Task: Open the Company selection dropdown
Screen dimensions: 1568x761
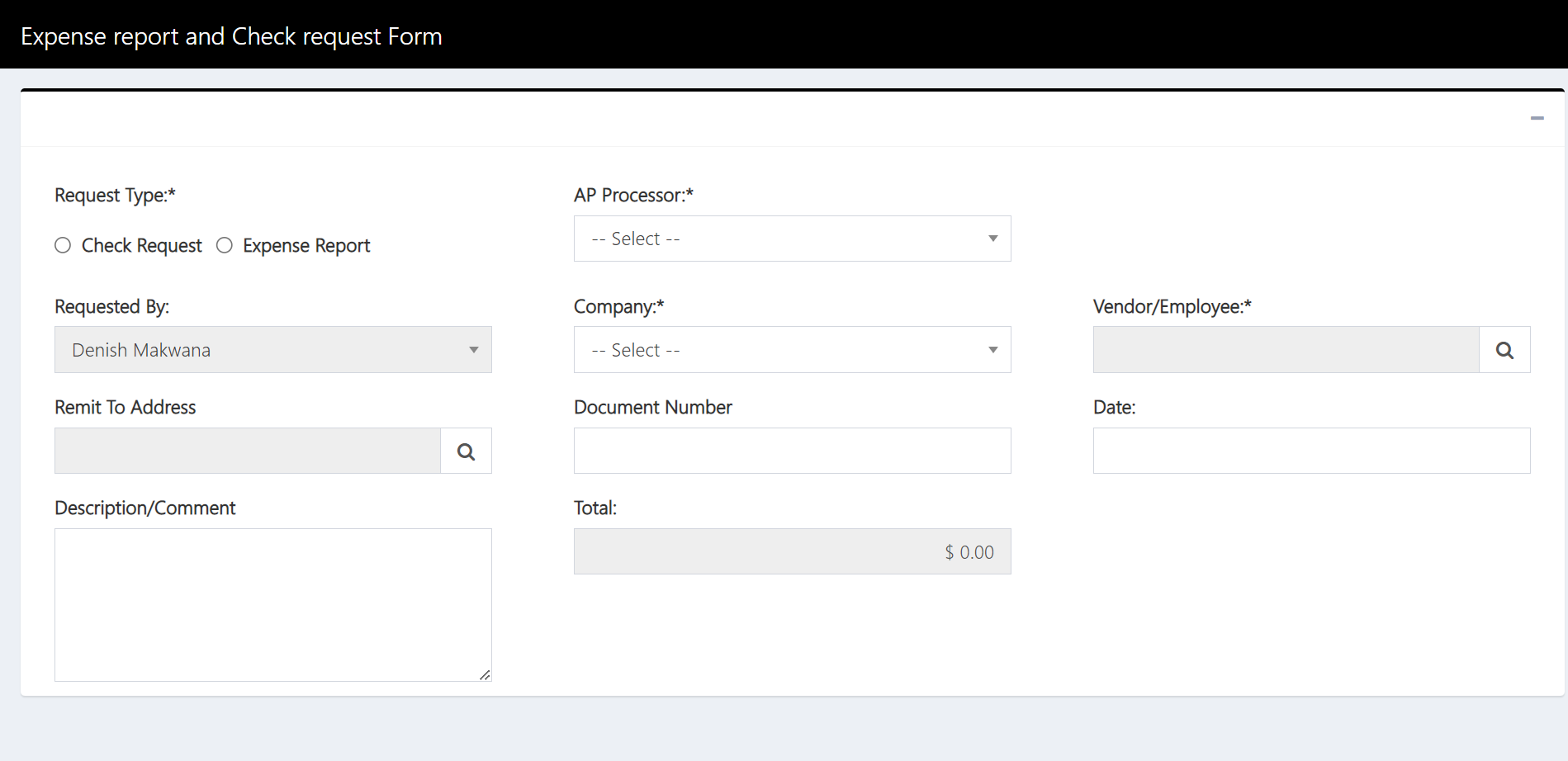Action: 791,349
